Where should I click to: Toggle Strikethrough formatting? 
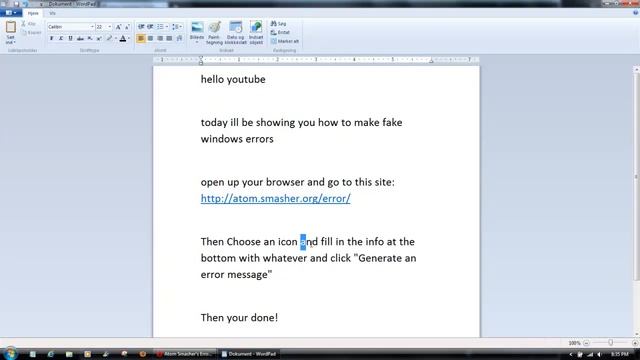[80, 38]
